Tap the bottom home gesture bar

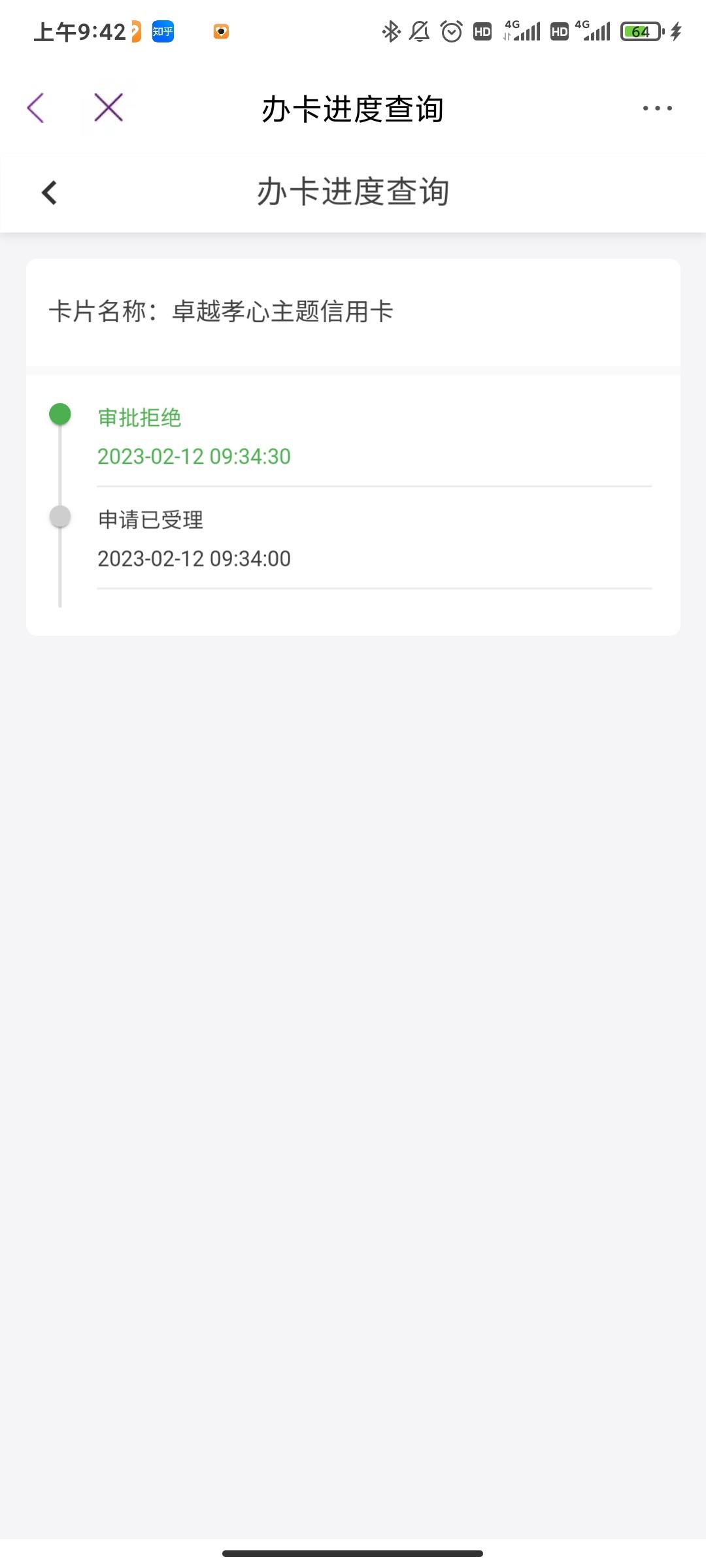click(353, 1554)
